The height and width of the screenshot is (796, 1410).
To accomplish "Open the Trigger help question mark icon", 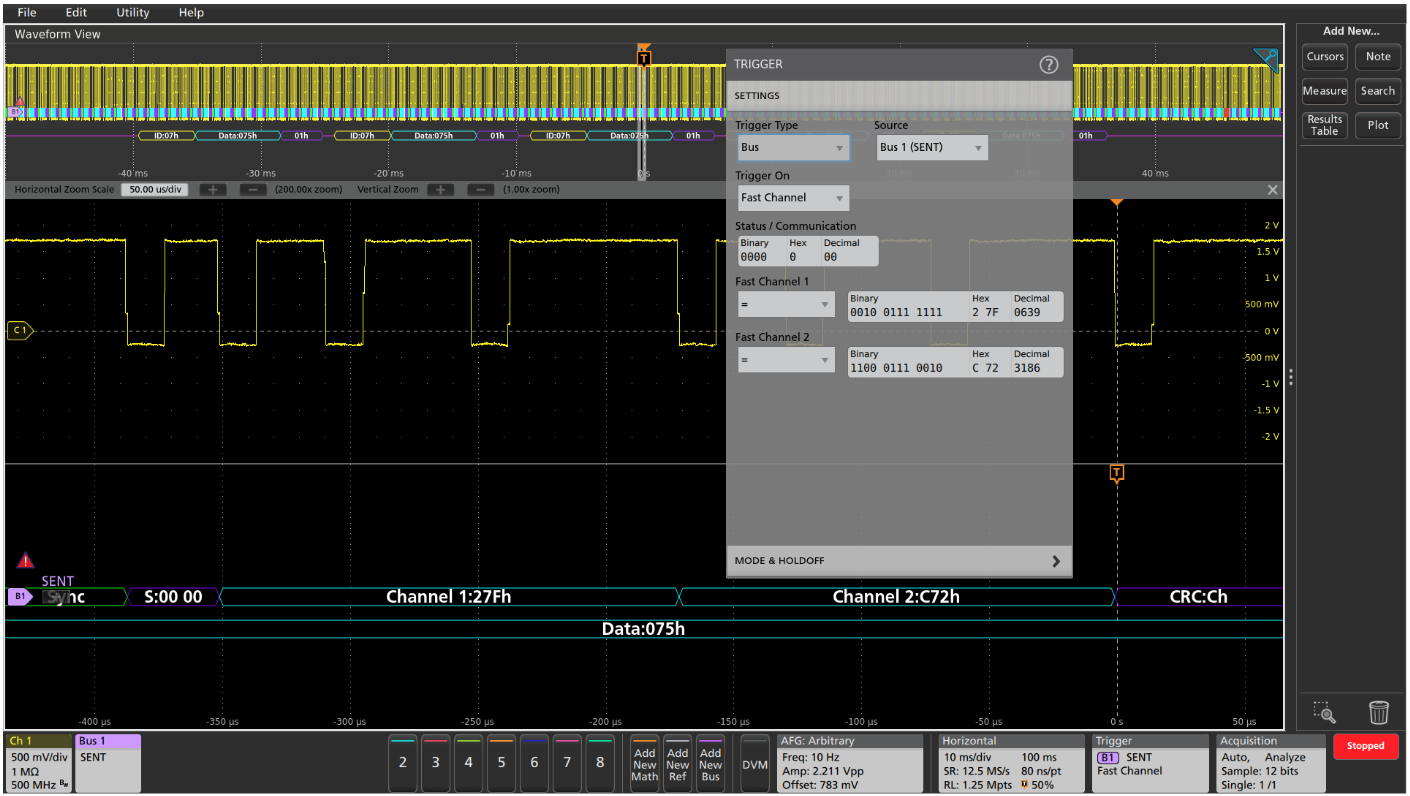I will [x=1048, y=64].
